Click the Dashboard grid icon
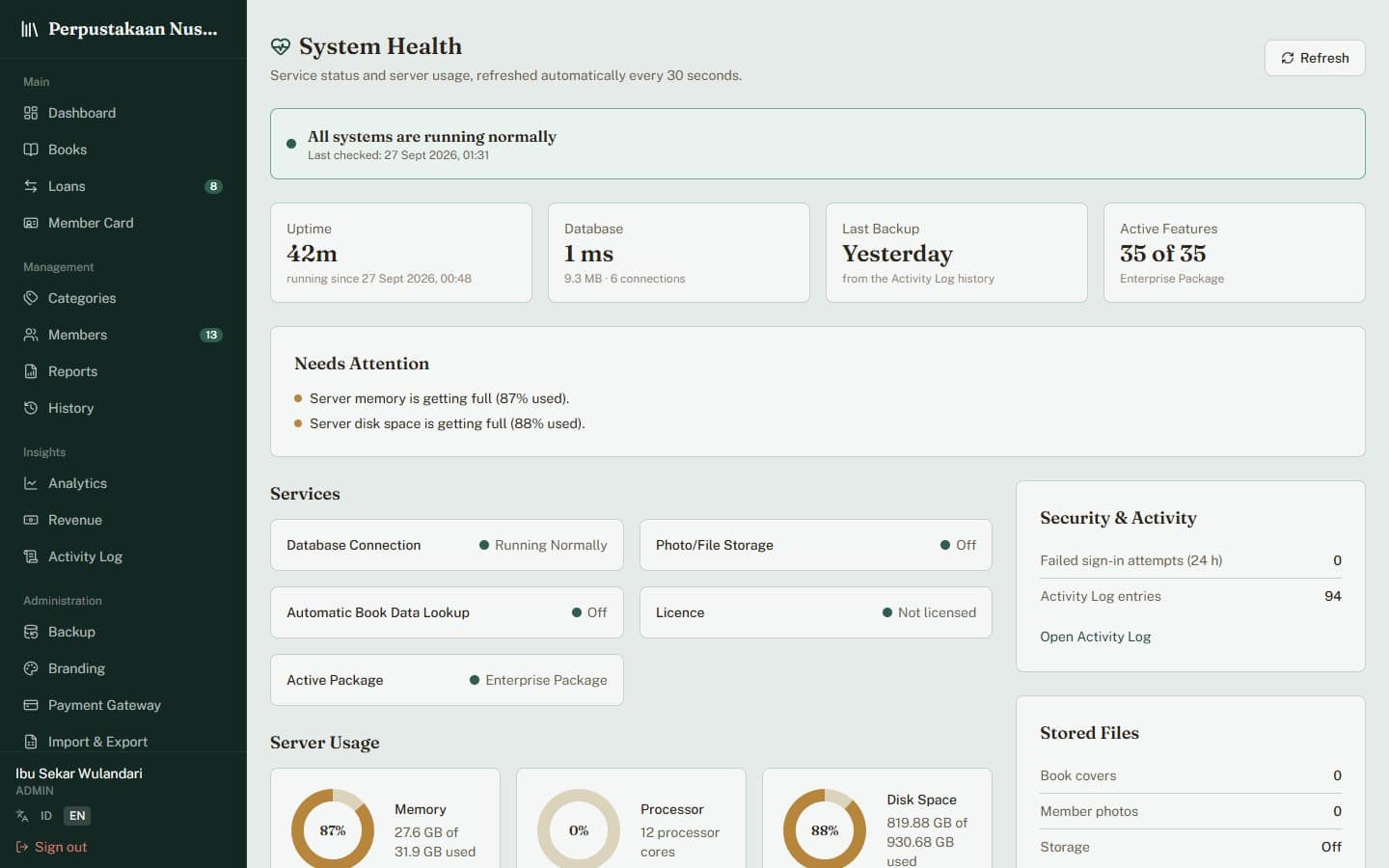 [31, 113]
